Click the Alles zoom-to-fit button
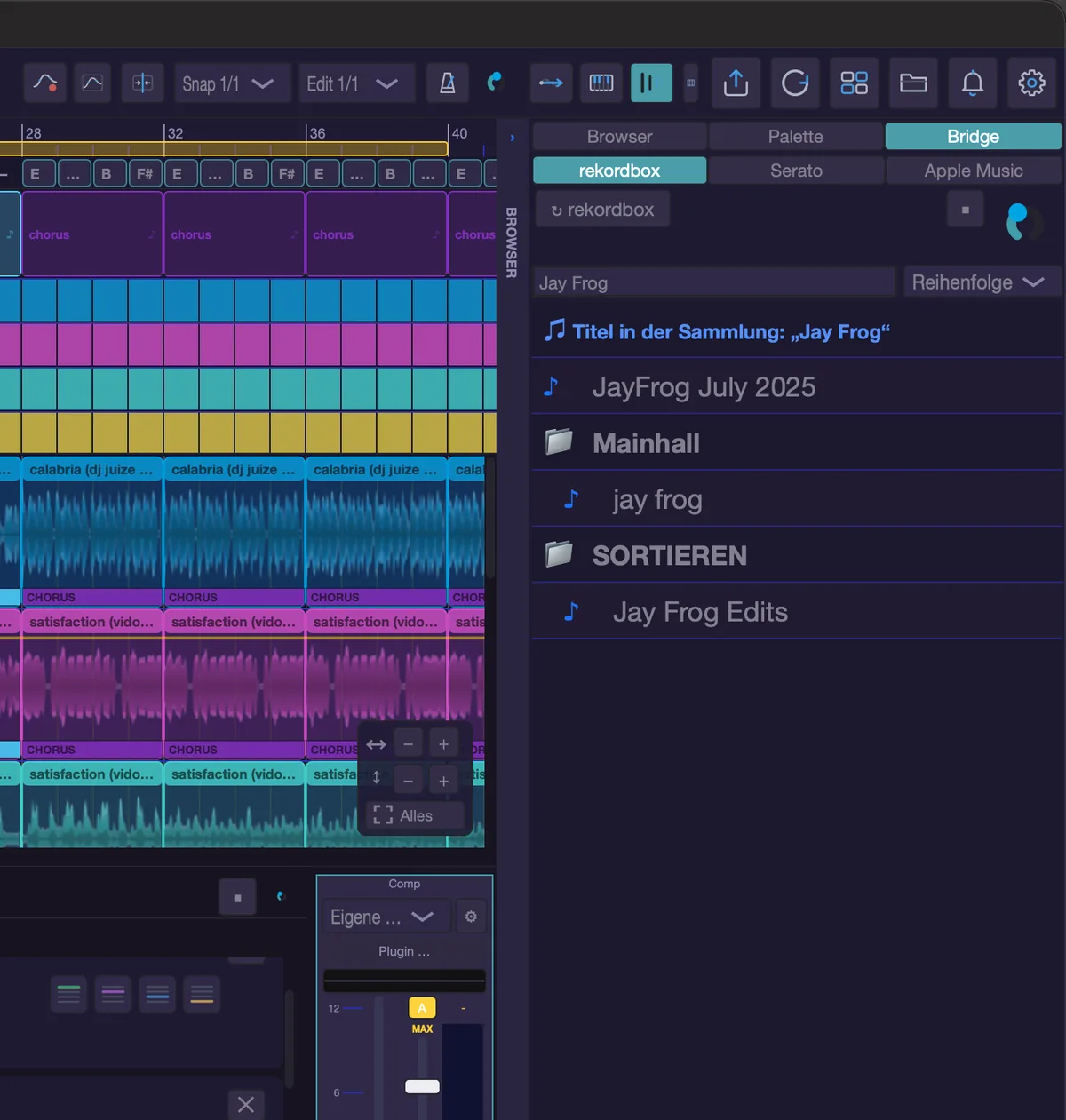1066x1120 pixels. [x=415, y=815]
